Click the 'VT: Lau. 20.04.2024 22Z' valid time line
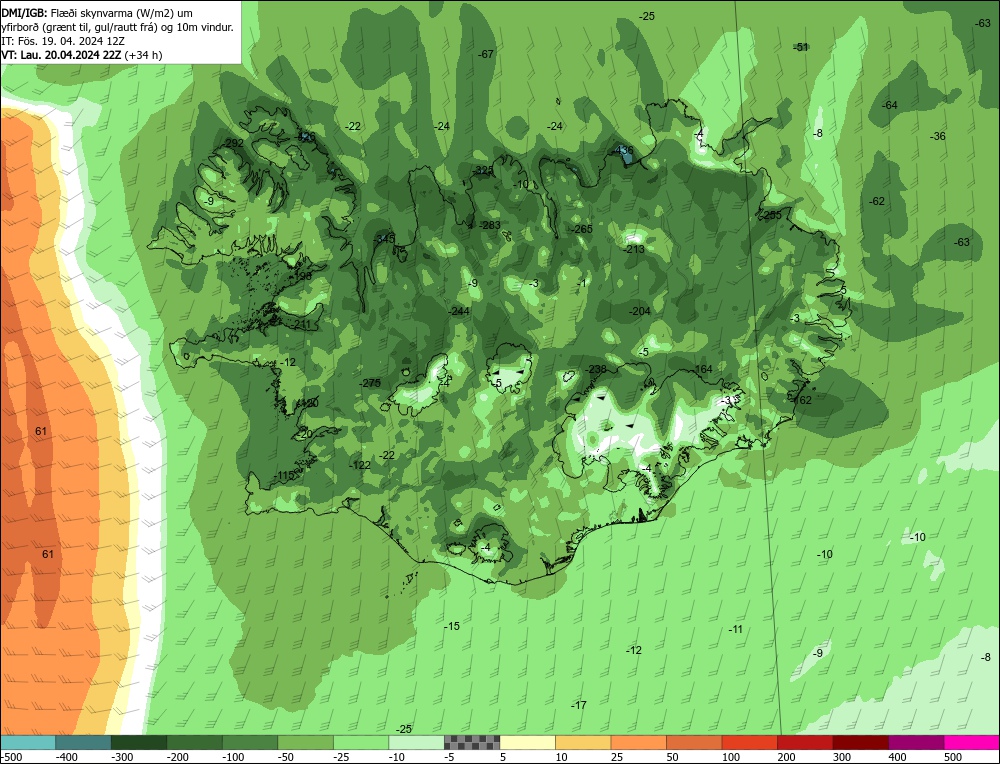The image size is (1000, 764). [x=82, y=55]
